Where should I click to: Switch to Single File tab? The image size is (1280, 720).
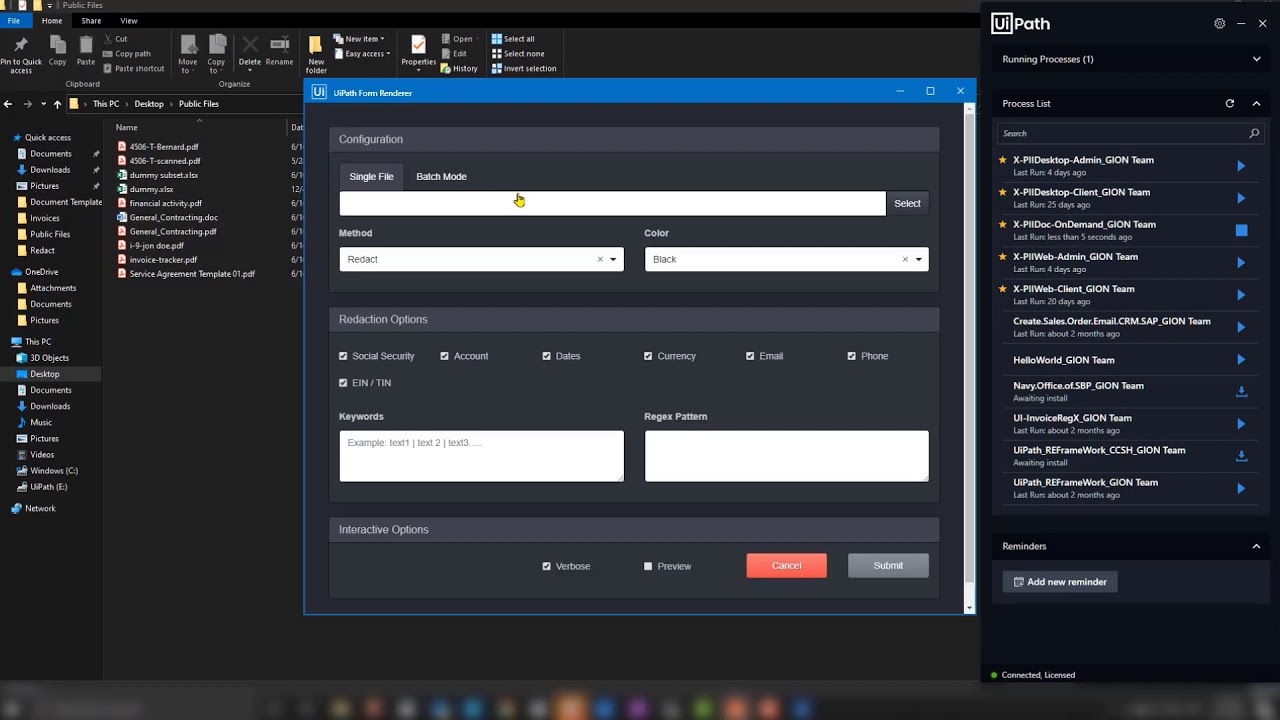pyautogui.click(x=371, y=177)
